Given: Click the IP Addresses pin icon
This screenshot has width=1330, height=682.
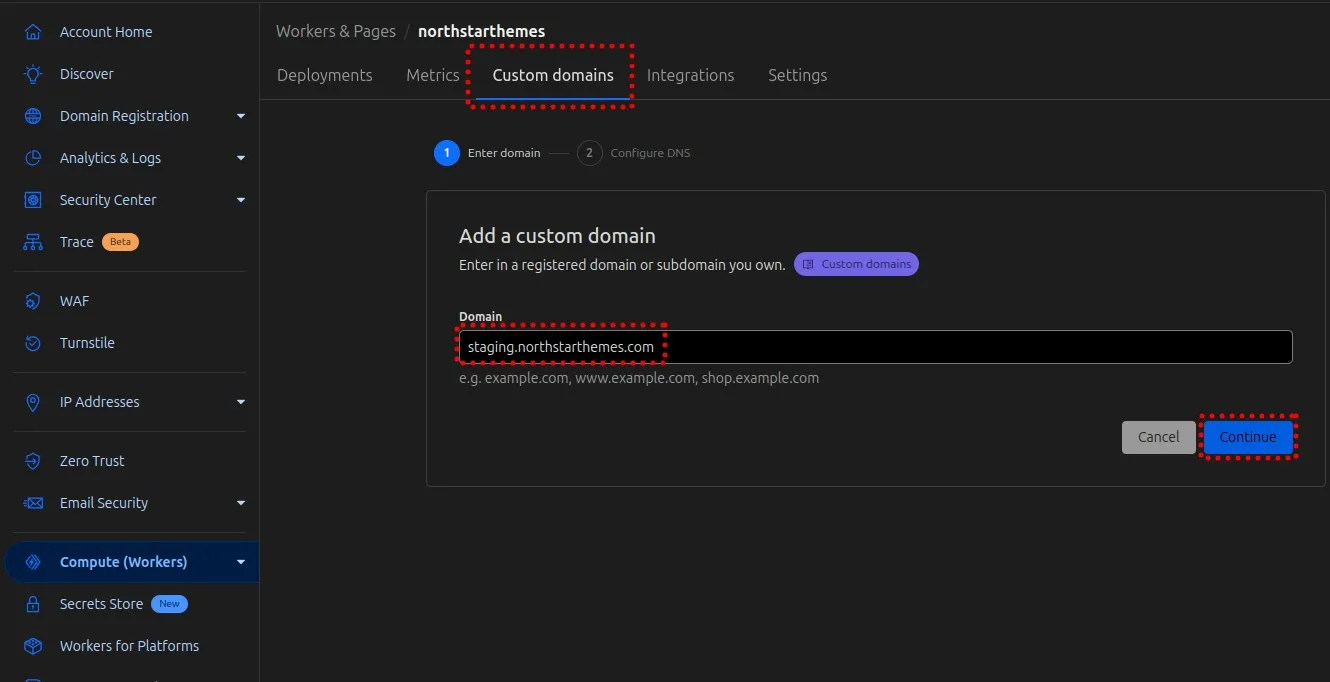Looking at the screenshot, I should coord(33,402).
